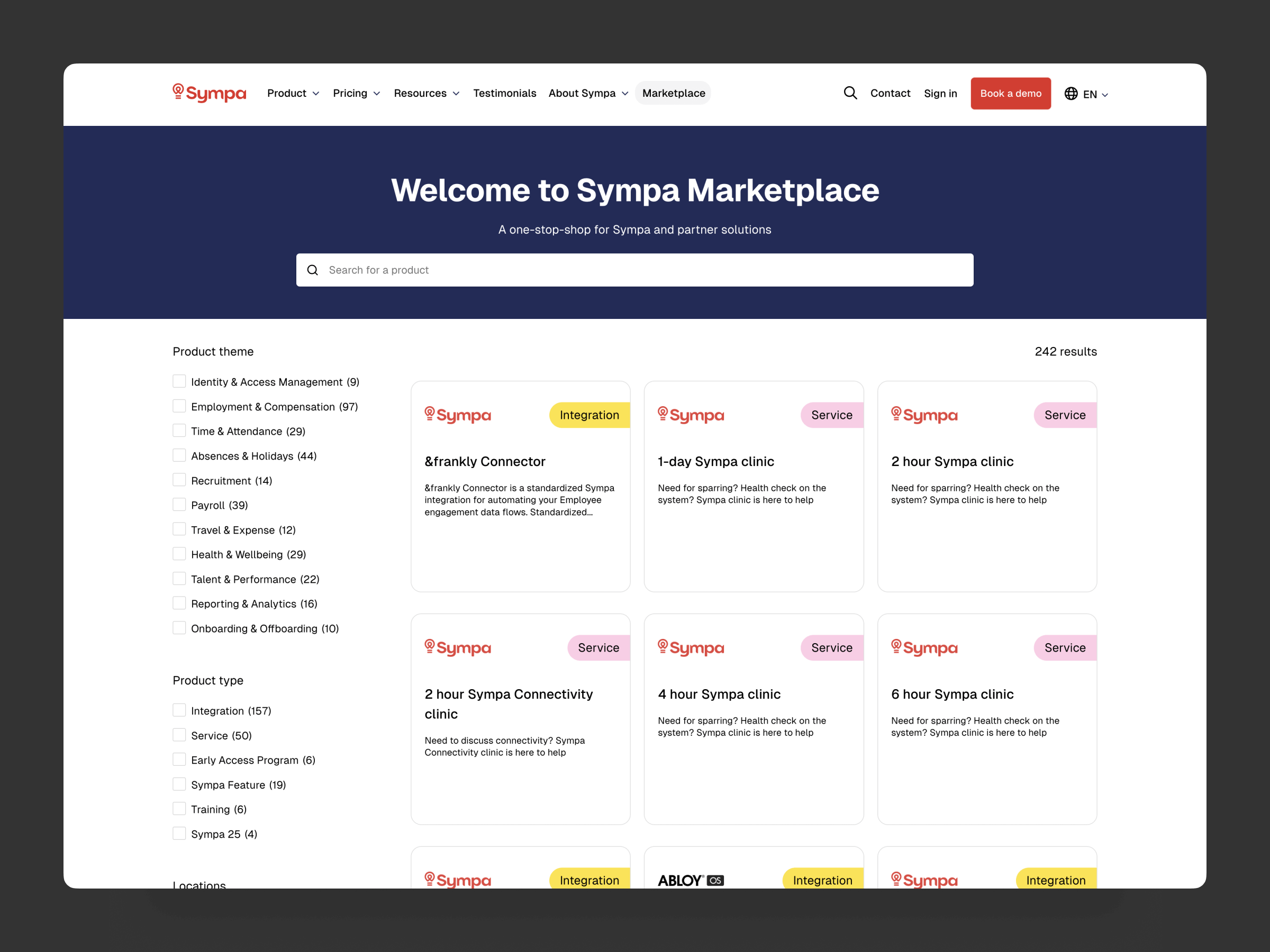Open the 6 hour Sympa clinic title
The width and height of the screenshot is (1270, 952).
[952, 694]
